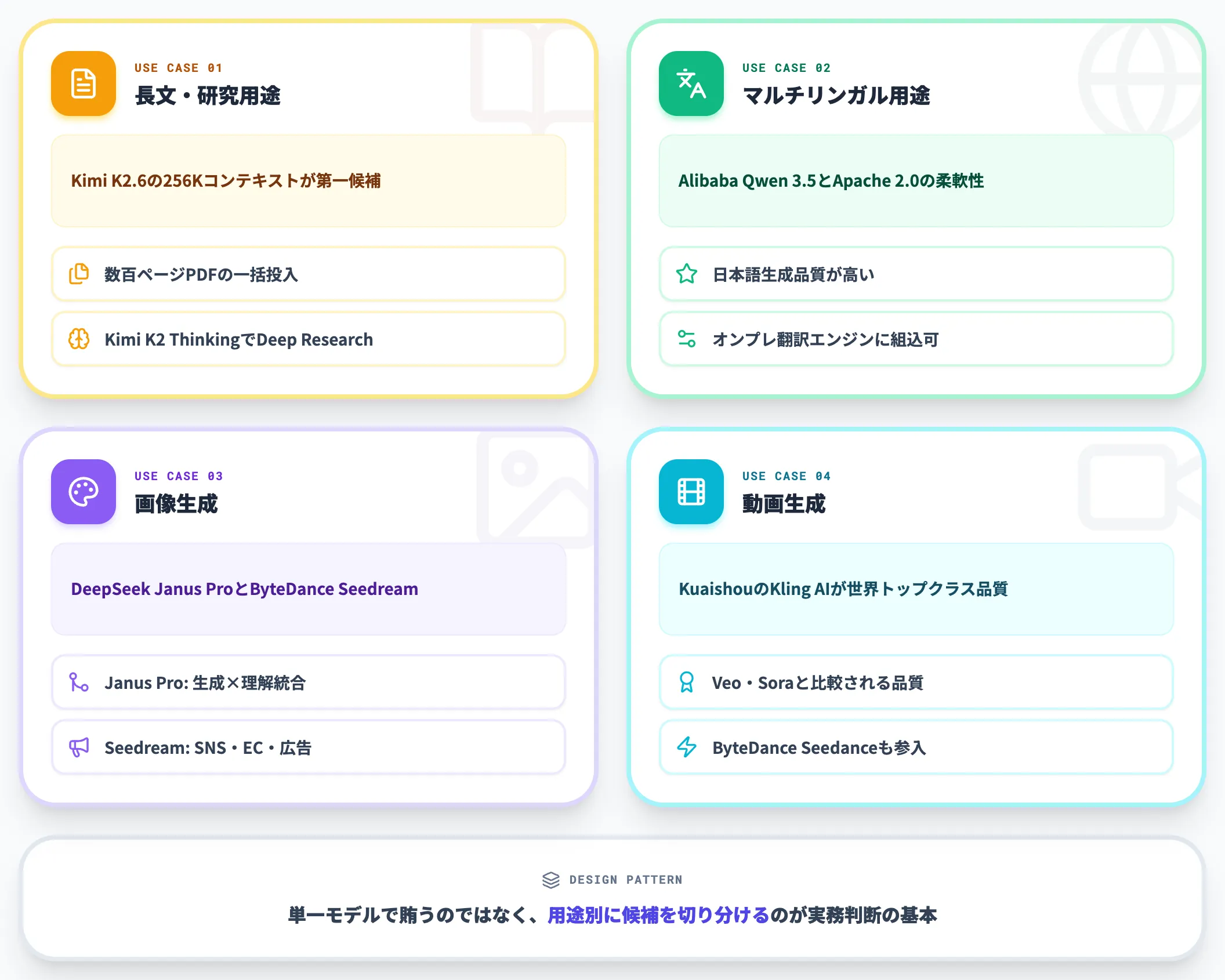Click the brain icon beside Kimi K2 Thinking

[79, 339]
